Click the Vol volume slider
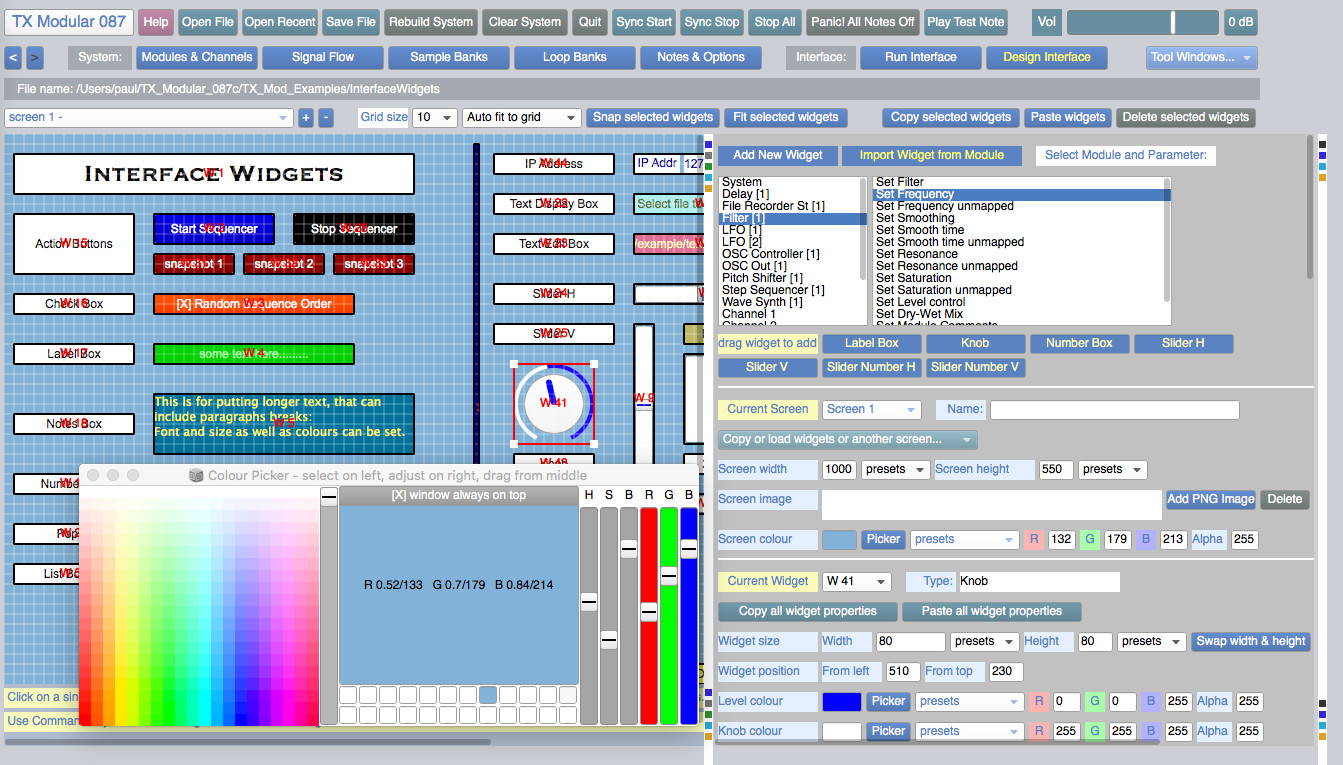Image resolution: width=1343 pixels, height=765 pixels. [1142, 22]
